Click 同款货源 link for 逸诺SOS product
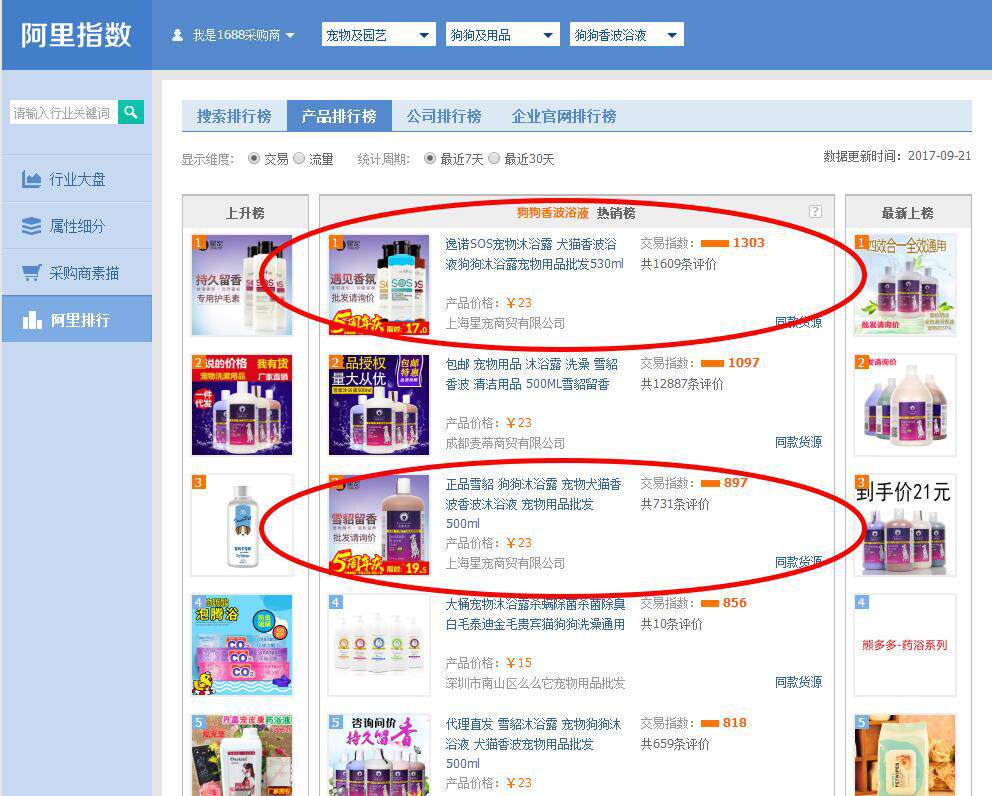Viewport: 992px width, 796px height. [x=798, y=322]
